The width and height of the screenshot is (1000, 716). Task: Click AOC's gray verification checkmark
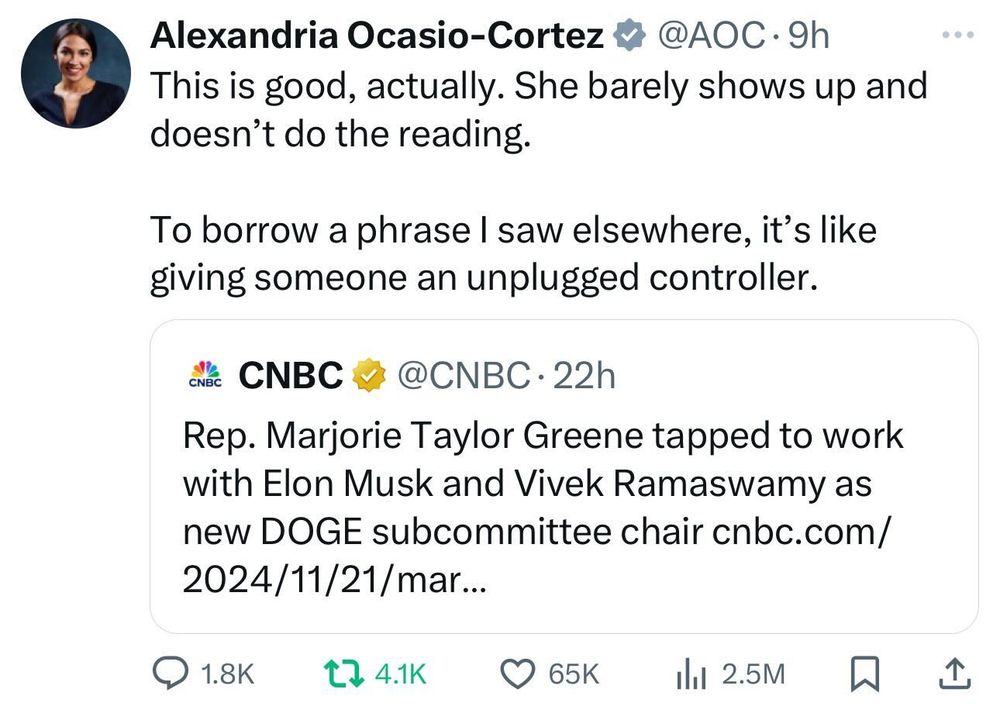(628, 33)
